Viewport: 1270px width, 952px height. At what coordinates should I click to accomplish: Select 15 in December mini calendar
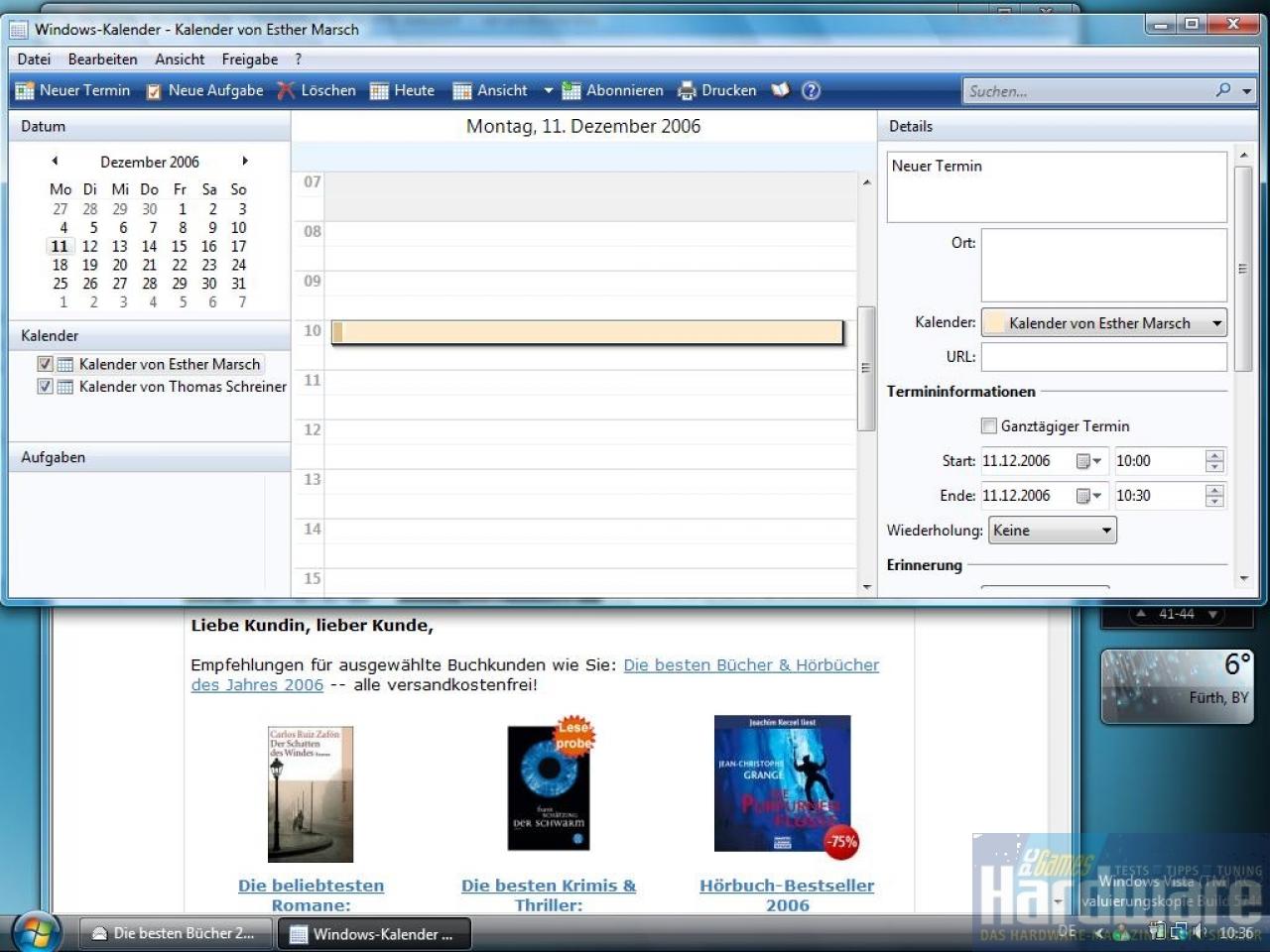[179, 246]
